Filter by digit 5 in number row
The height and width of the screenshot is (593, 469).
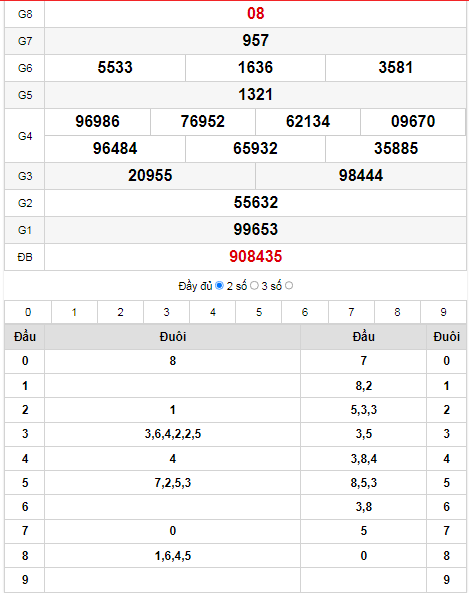[259, 312]
